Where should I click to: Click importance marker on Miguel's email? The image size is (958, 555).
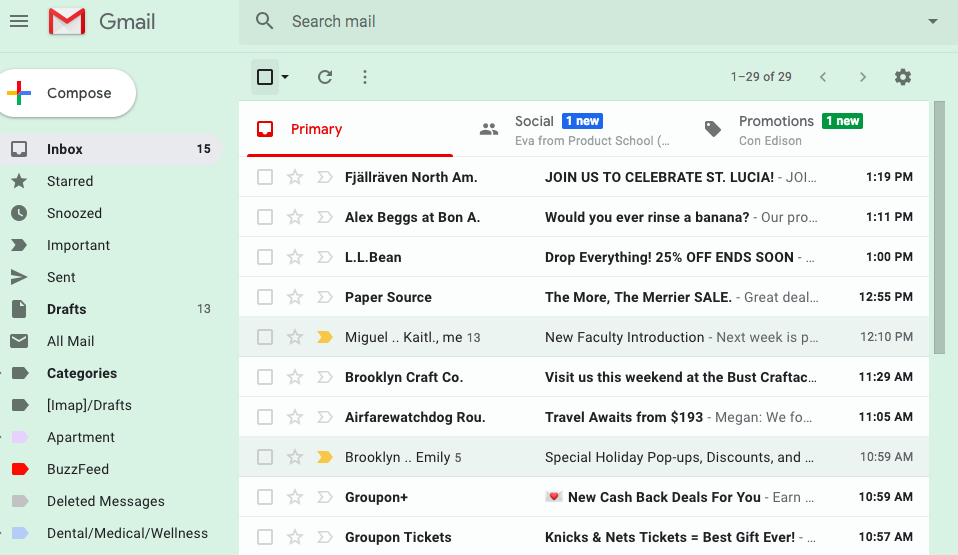pyautogui.click(x=324, y=337)
